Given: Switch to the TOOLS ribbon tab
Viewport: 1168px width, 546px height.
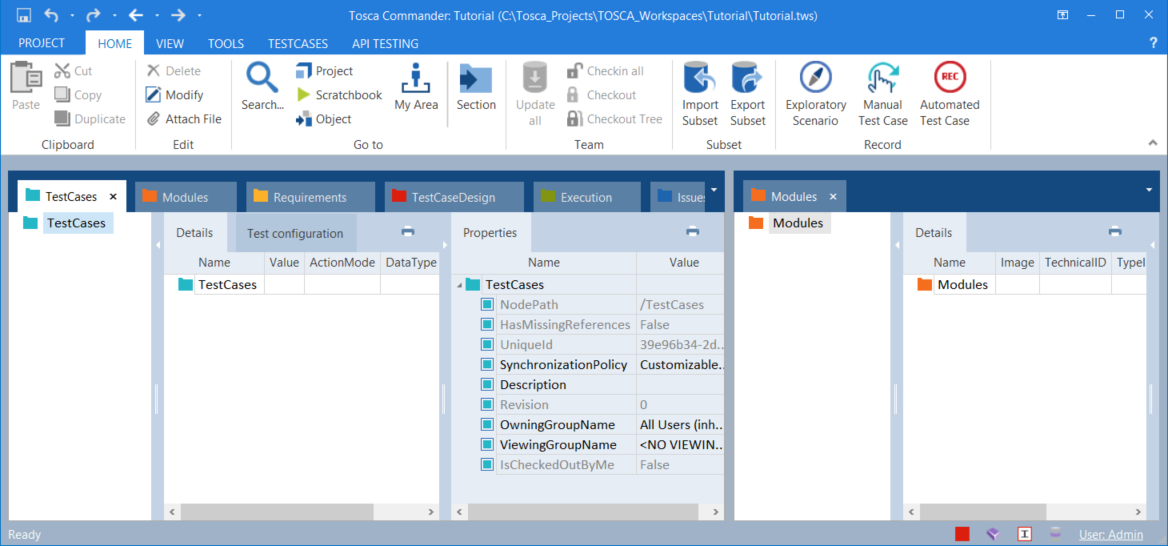Looking at the screenshot, I should click(226, 43).
